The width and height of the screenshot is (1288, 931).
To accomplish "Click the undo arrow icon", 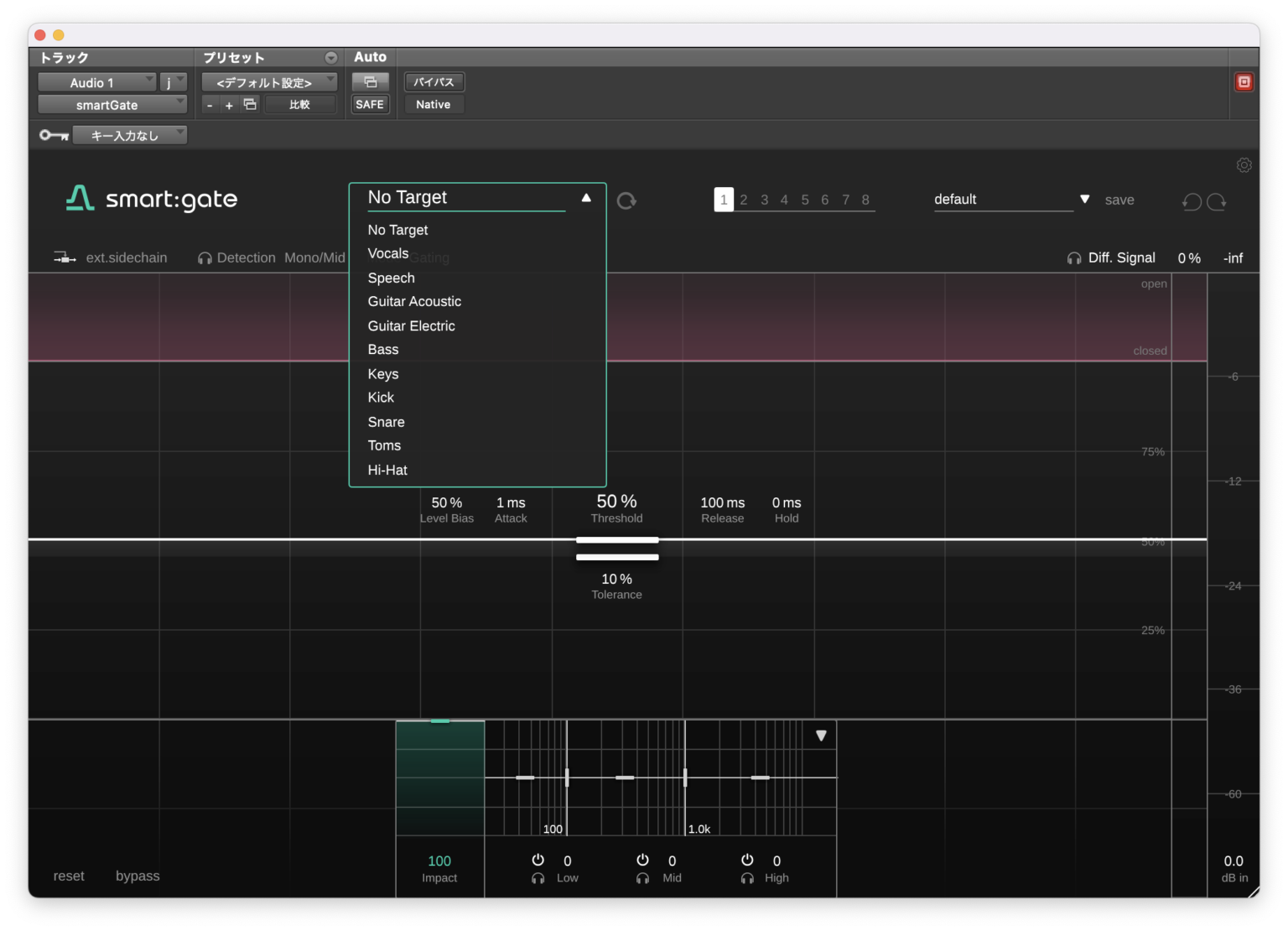I will coord(1192,201).
